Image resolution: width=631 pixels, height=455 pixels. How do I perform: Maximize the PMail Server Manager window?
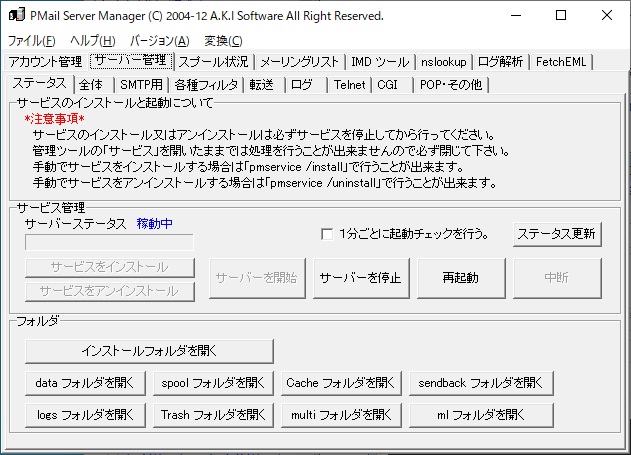coord(561,15)
